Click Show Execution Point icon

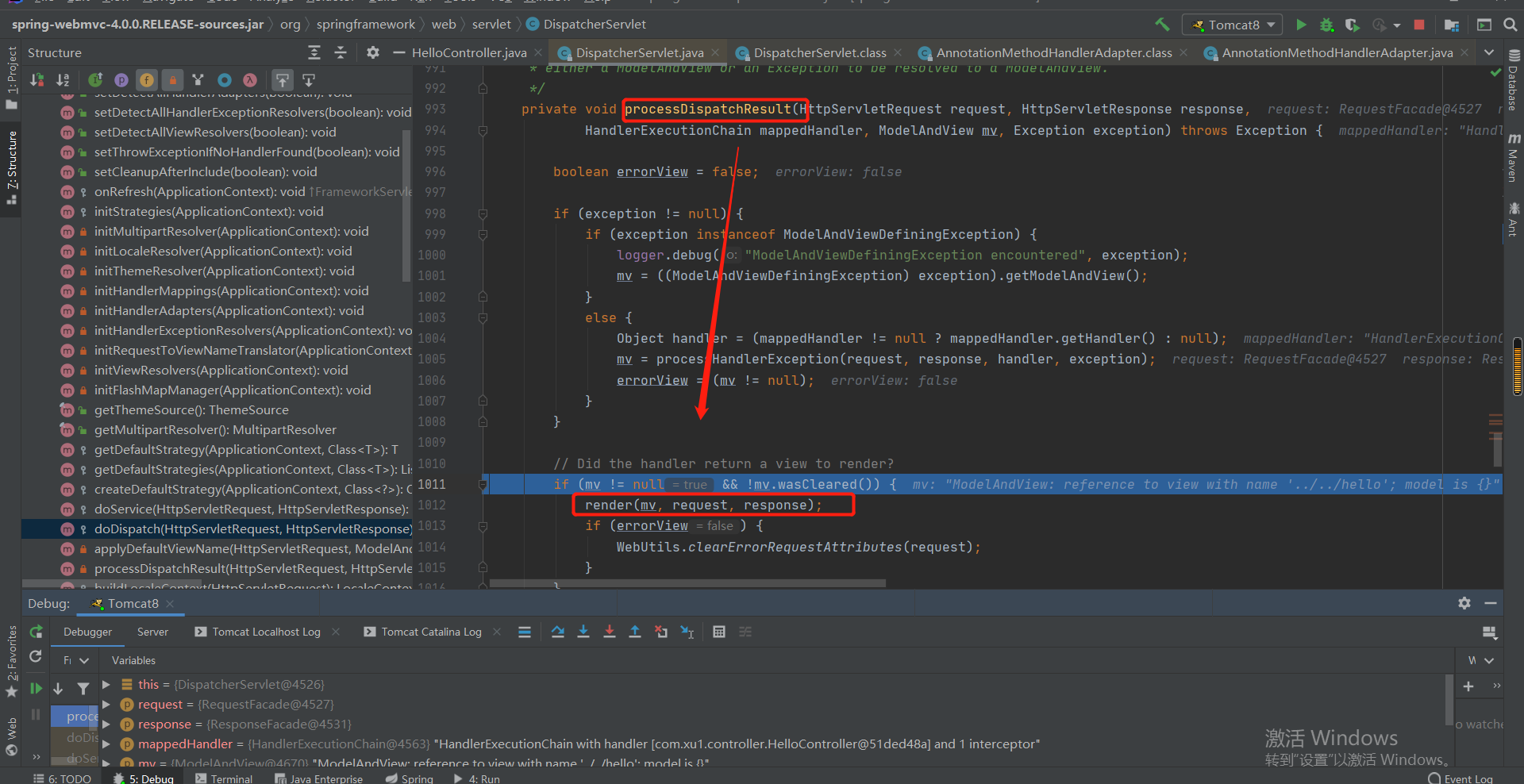tap(525, 632)
